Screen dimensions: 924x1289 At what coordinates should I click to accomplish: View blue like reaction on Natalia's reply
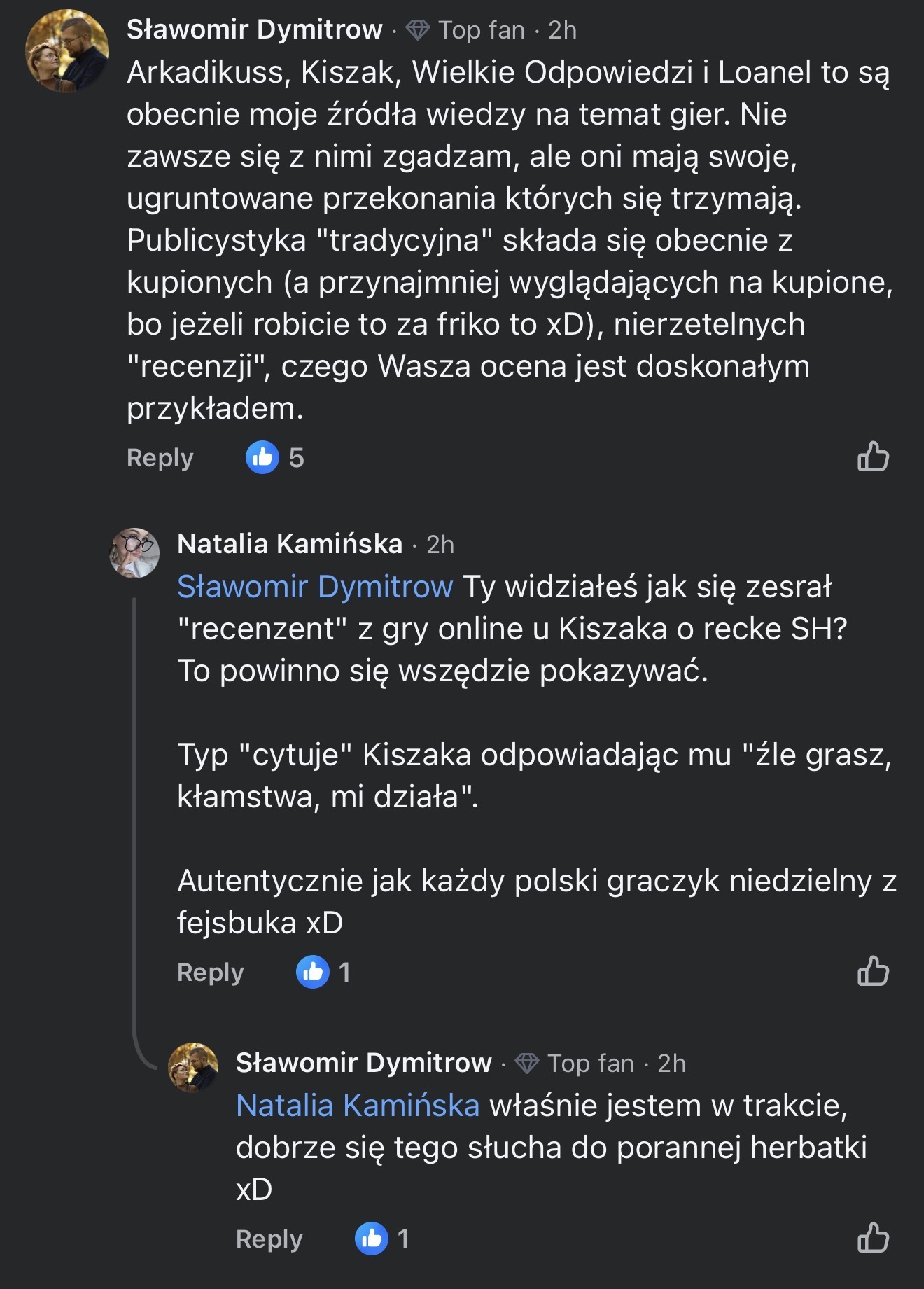[x=313, y=972]
